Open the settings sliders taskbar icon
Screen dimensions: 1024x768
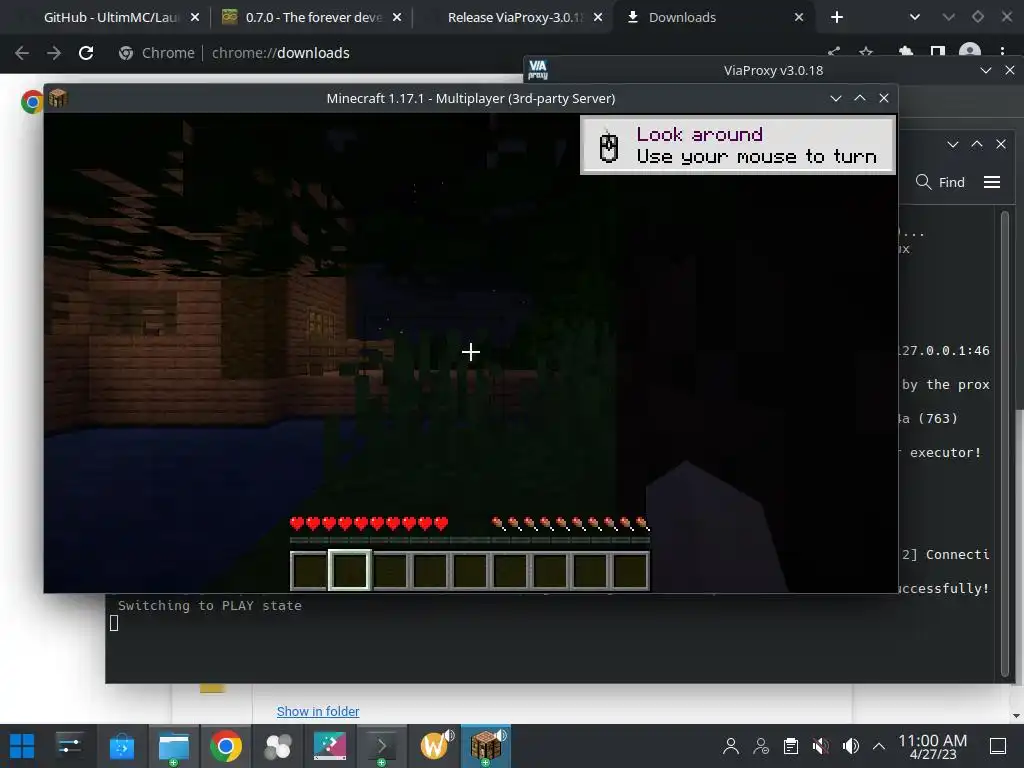point(69,746)
